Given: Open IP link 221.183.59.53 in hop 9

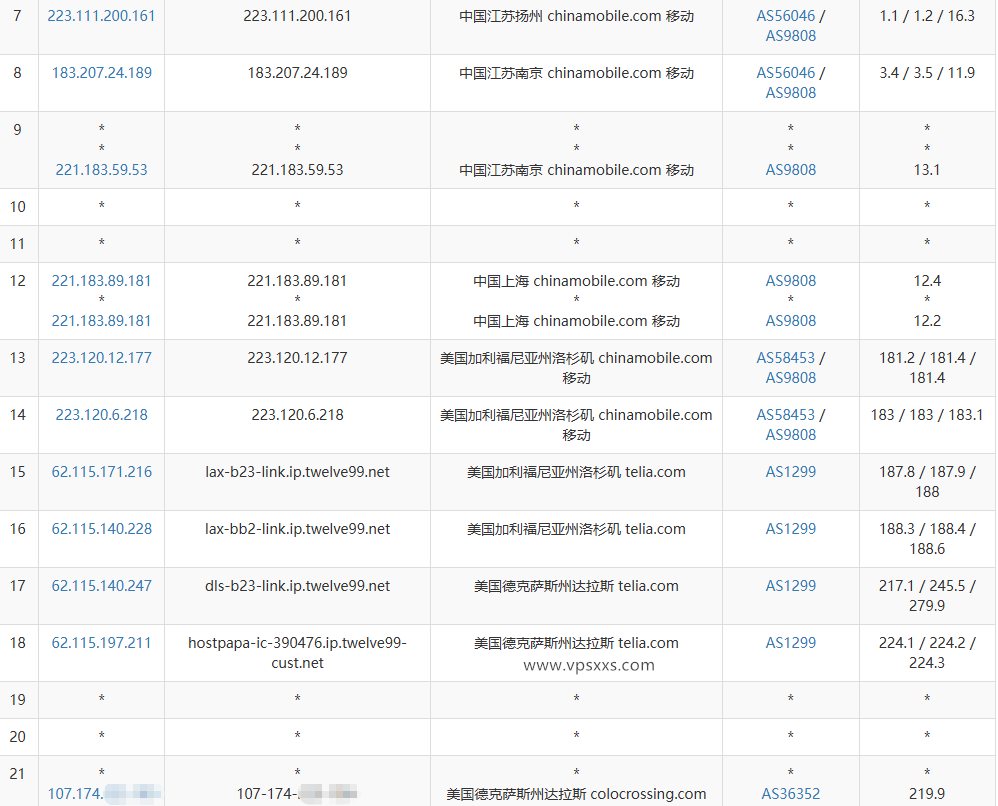Looking at the screenshot, I should [101, 170].
